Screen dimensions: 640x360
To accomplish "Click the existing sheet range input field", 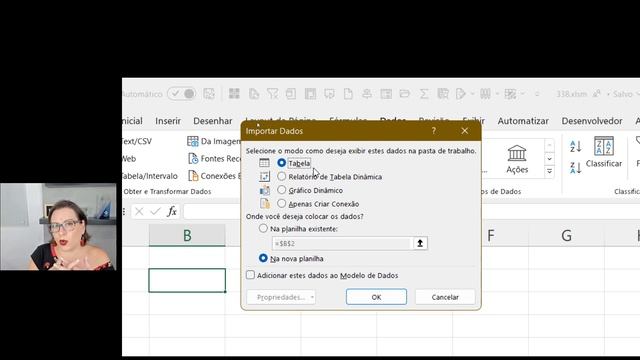I will click(342, 243).
